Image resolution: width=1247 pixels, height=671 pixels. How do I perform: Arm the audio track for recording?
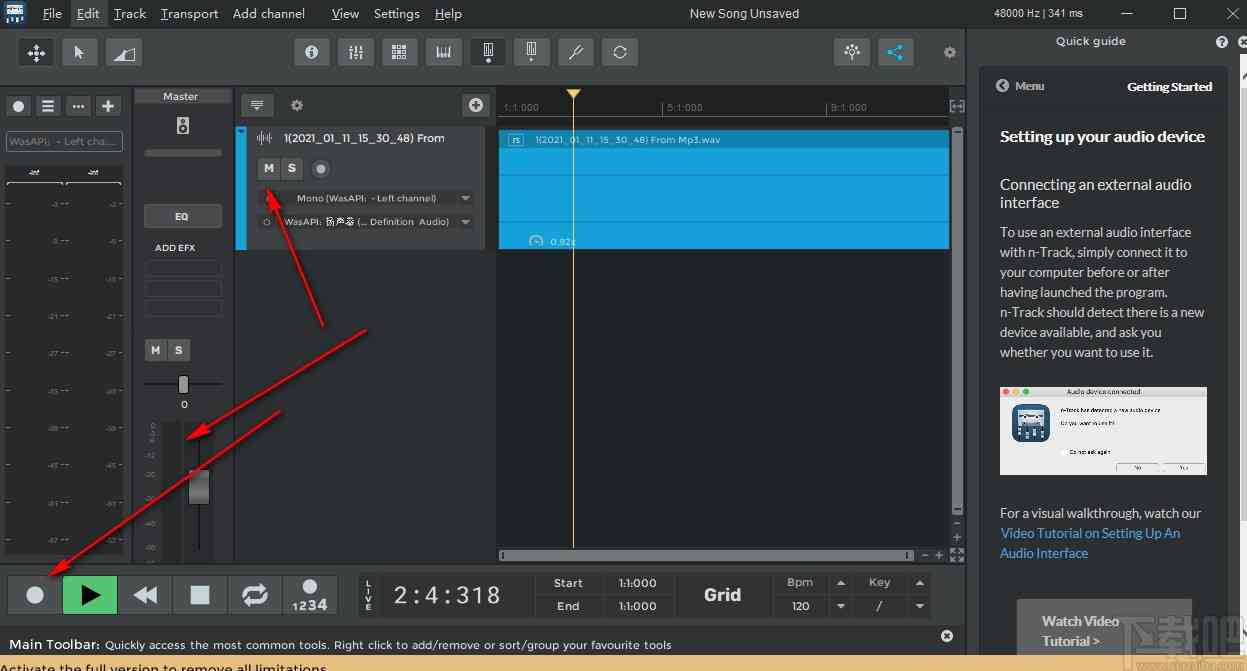(x=321, y=169)
